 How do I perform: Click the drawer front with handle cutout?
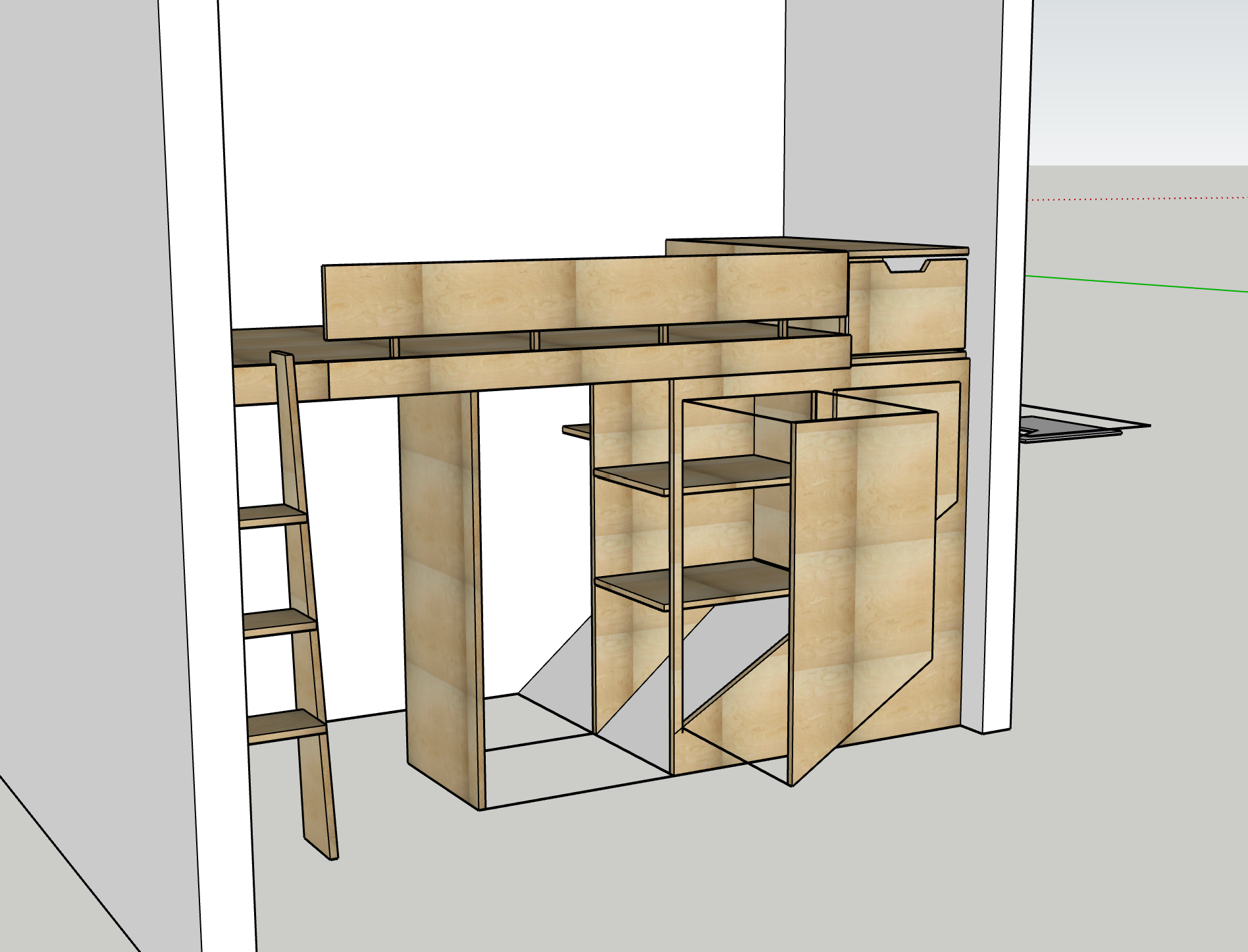[x=909, y=305]
